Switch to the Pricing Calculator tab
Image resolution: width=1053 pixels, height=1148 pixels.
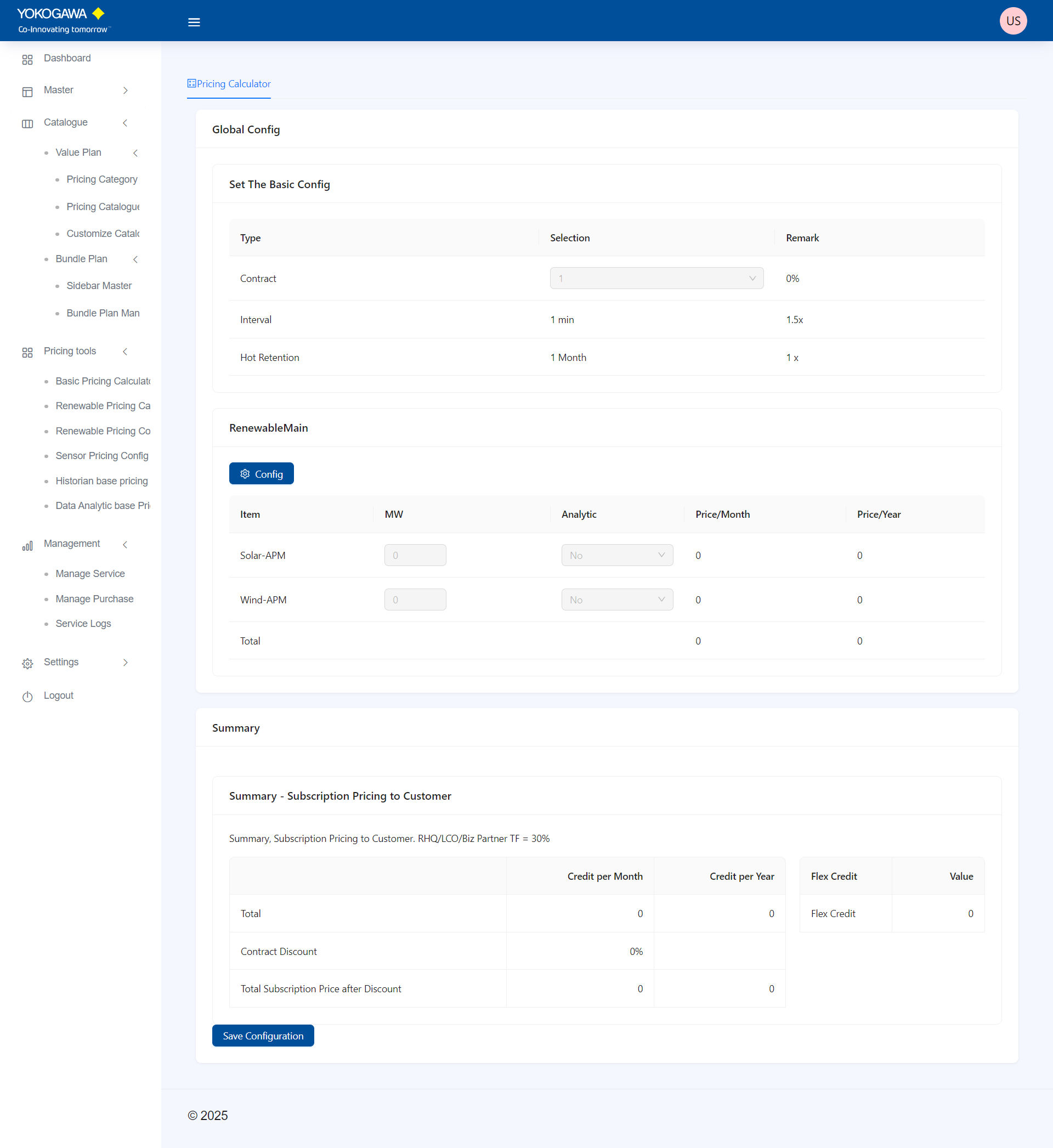[x=229, y=84]
